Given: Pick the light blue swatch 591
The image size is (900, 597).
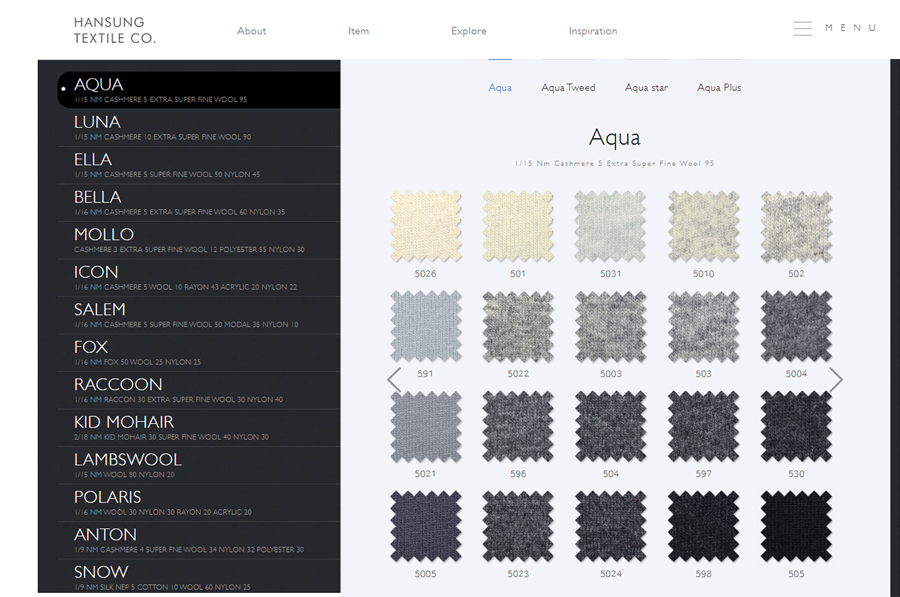Looking at the screenshot, I should pyautogui.click(x=426, y=327).
